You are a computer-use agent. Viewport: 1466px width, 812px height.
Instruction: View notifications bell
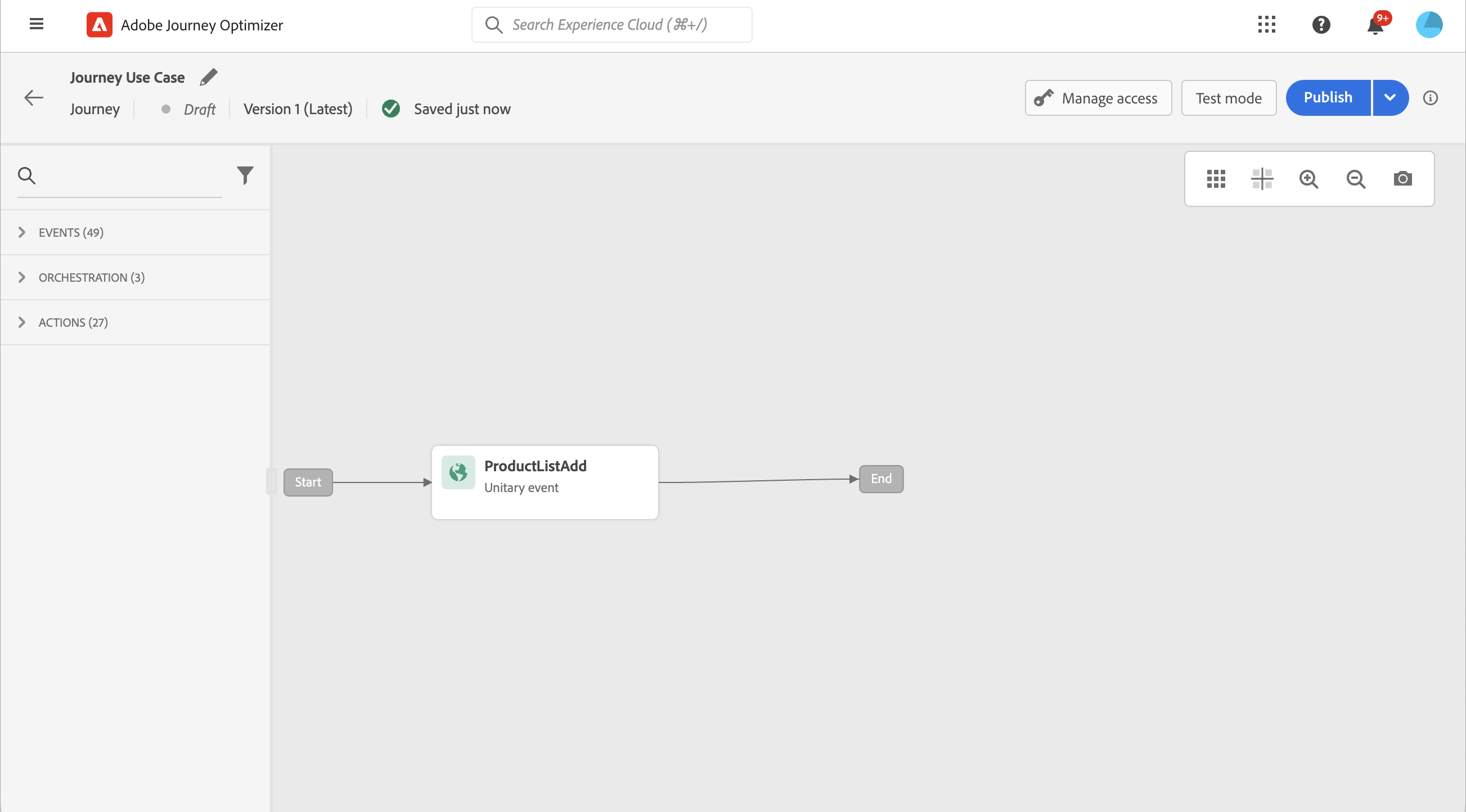click(1375, 26)
